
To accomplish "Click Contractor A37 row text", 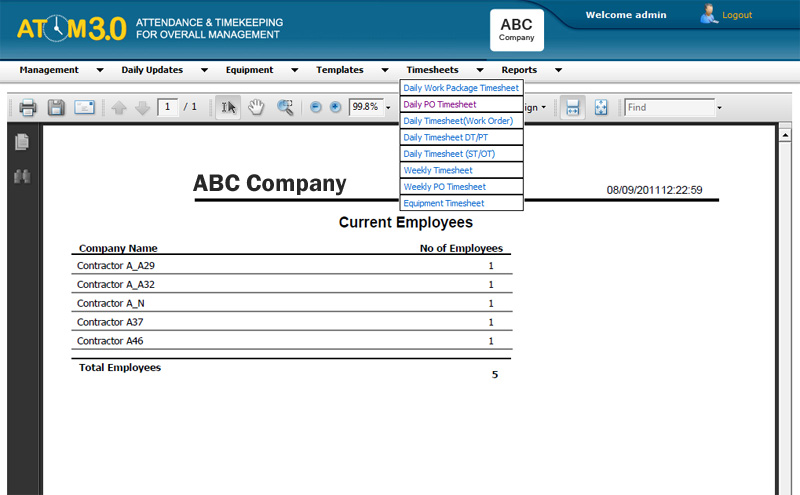I will tap(110, 322).
